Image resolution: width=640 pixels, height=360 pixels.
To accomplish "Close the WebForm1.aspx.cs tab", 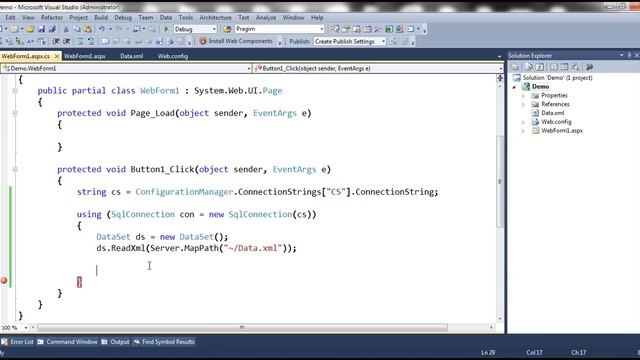I will tap(57, 56).
